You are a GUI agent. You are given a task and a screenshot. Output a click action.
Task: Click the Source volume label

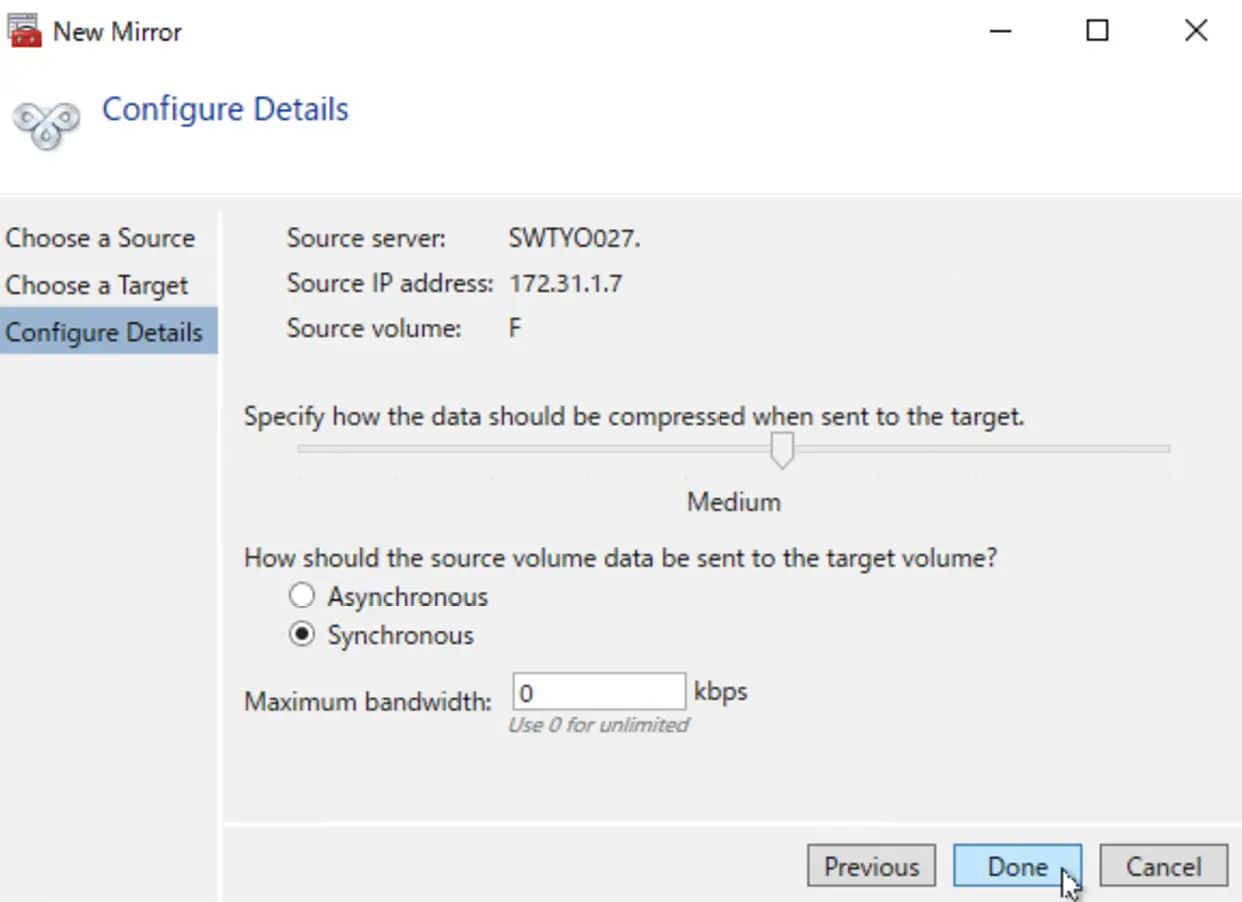(x=374, y=328)
